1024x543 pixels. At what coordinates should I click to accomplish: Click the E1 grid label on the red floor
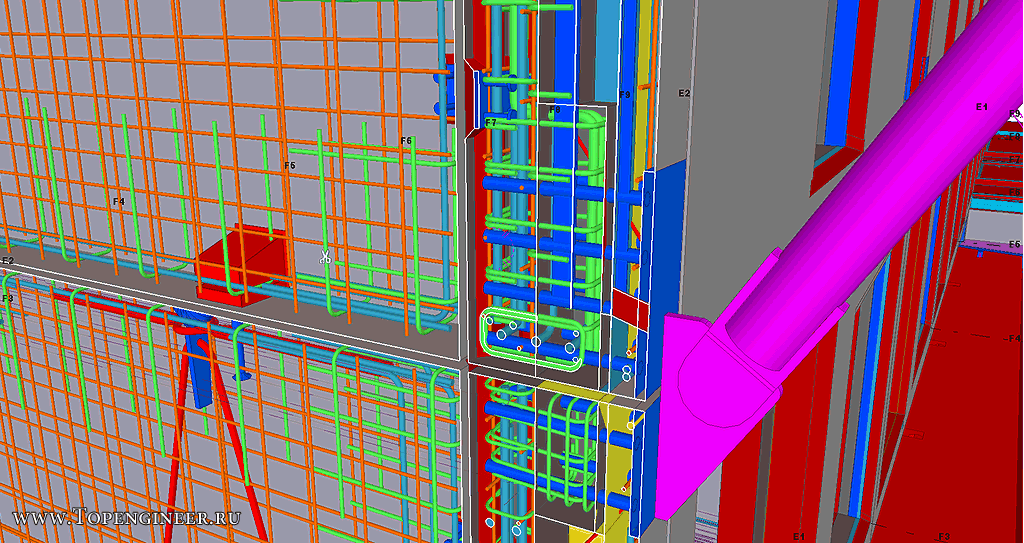pyautogui.click(x=799, y=536)
